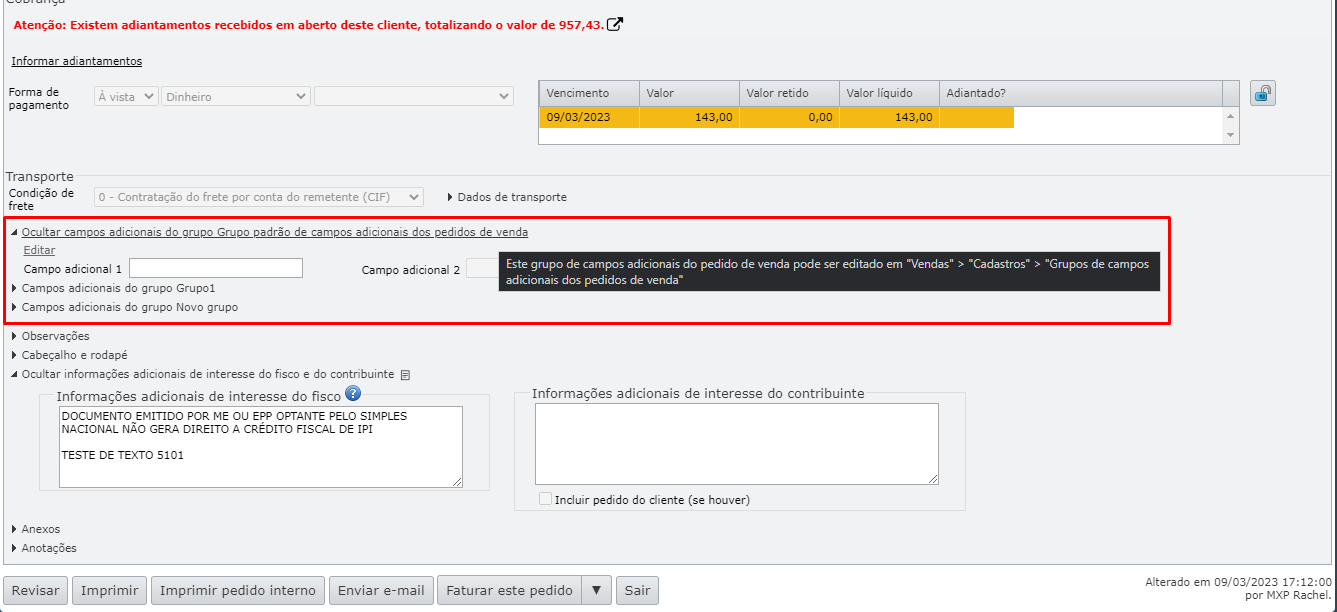Select the 0,00 valor retido cell
1337x612 pixels.
pos(789,117)
